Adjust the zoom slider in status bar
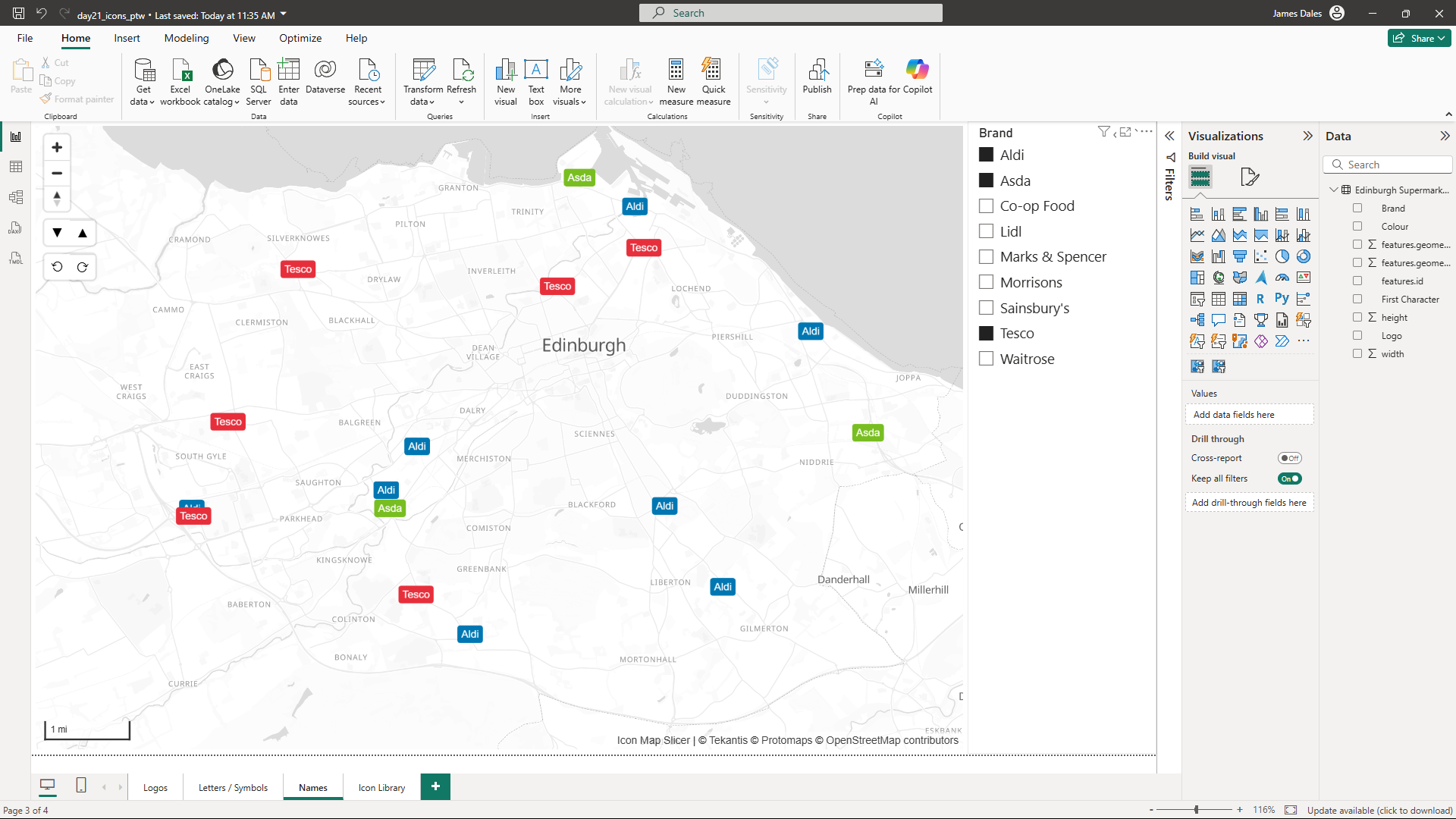This screenshot has height=819, width=1456. click(x=1197, y=810)
